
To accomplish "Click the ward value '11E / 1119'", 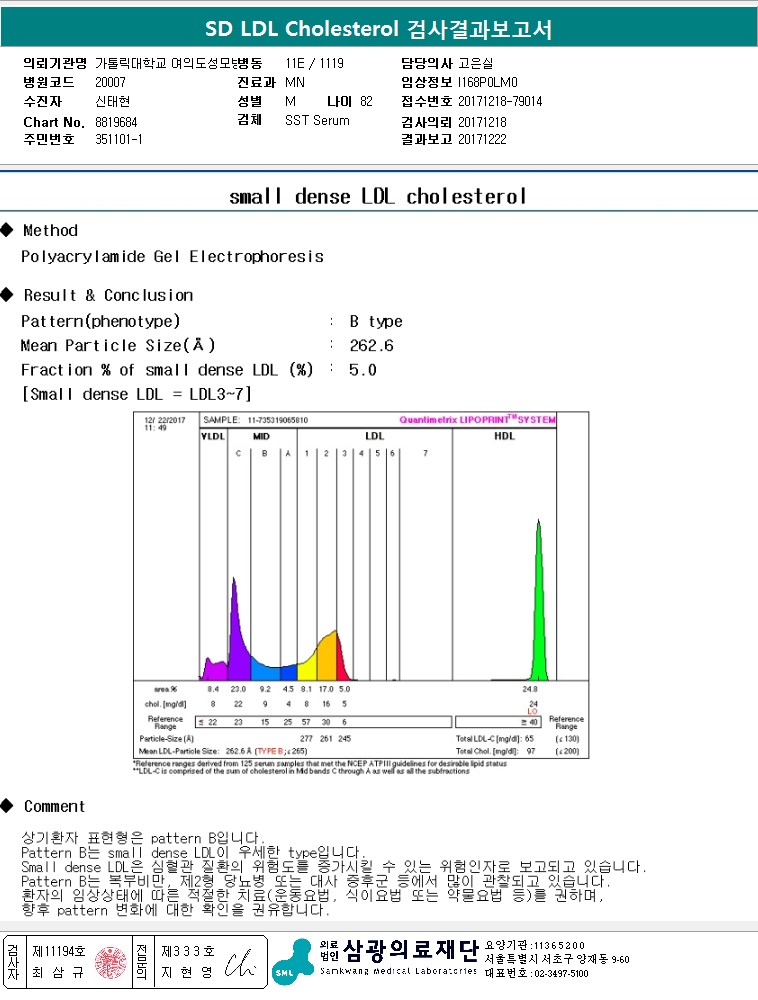I will (314, 63).
